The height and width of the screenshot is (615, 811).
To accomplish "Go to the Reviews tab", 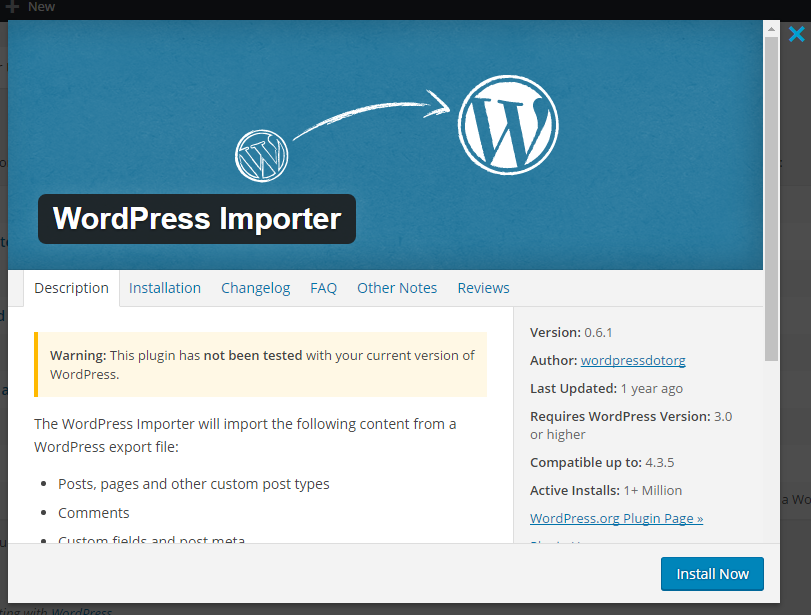I will click(483, 288).
